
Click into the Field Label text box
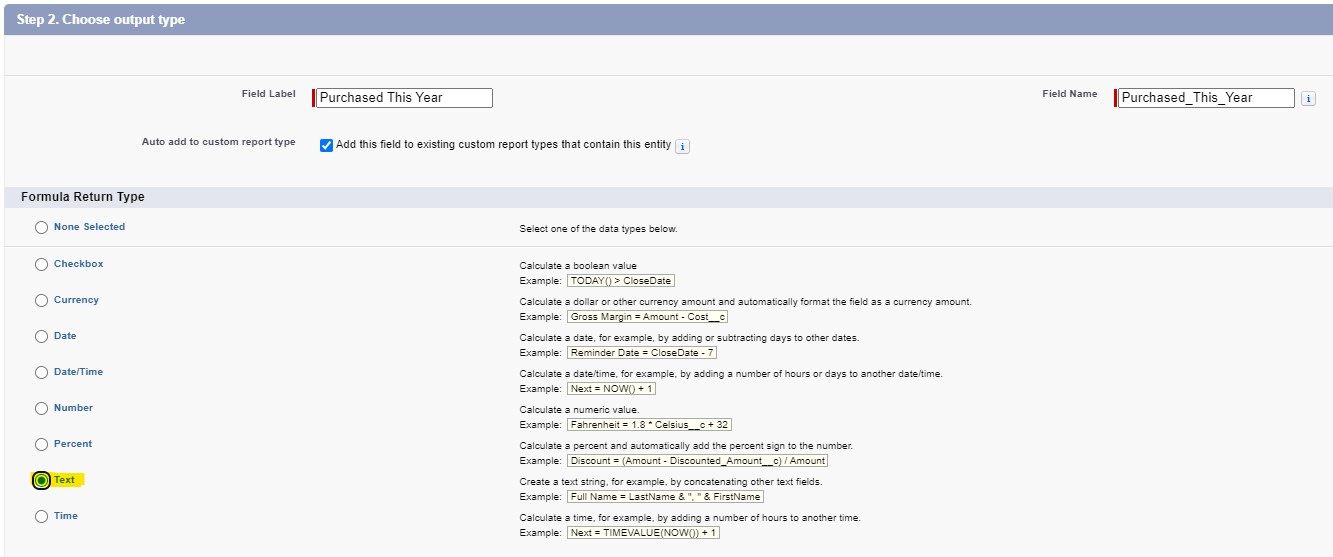(x=404, y=98)
